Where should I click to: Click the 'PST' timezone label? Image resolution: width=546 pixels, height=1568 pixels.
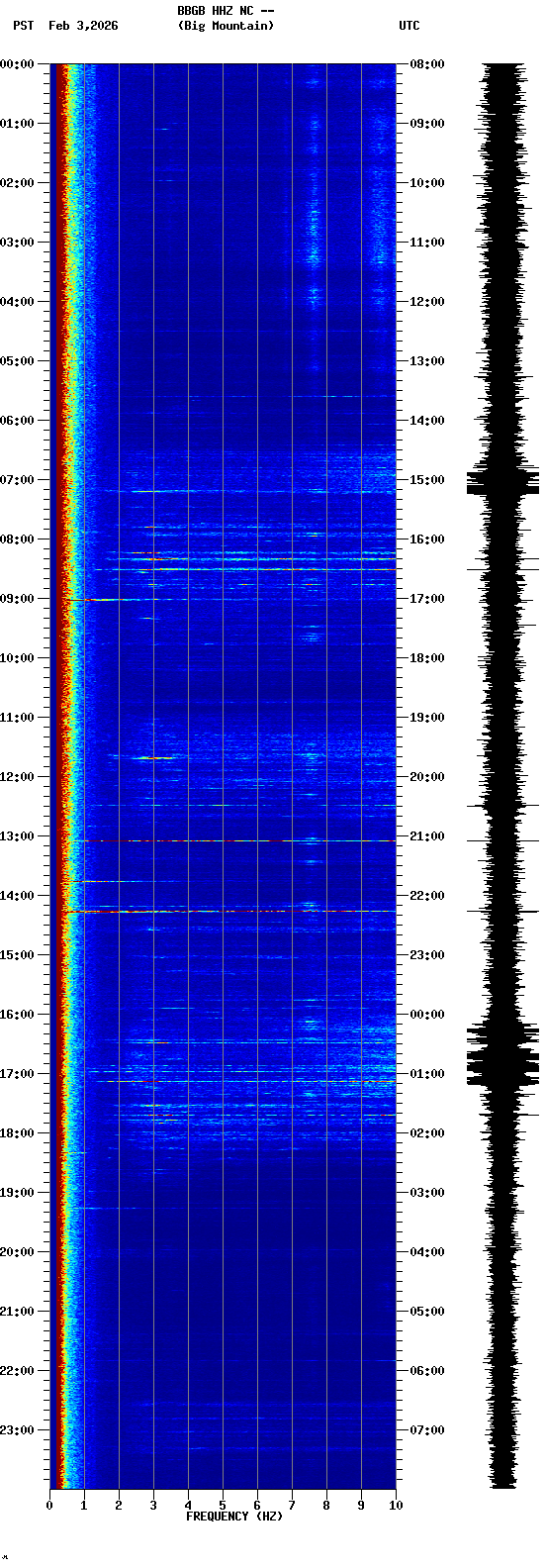tap(23, 26)
